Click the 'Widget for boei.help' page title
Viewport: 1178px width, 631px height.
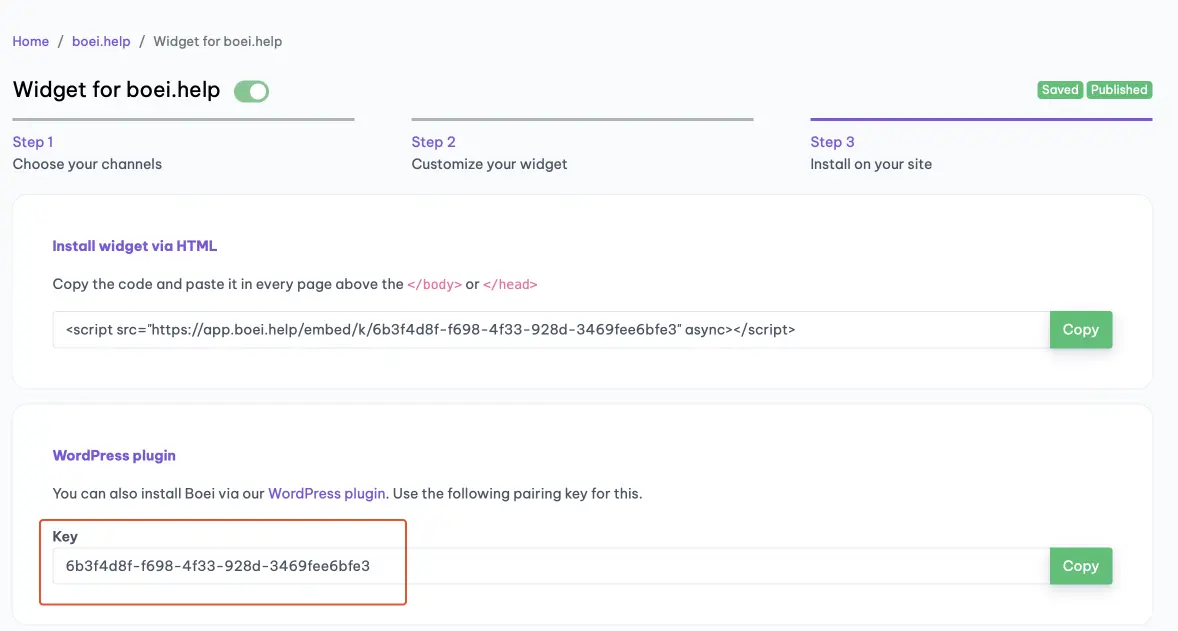click(x=116, y=90)
